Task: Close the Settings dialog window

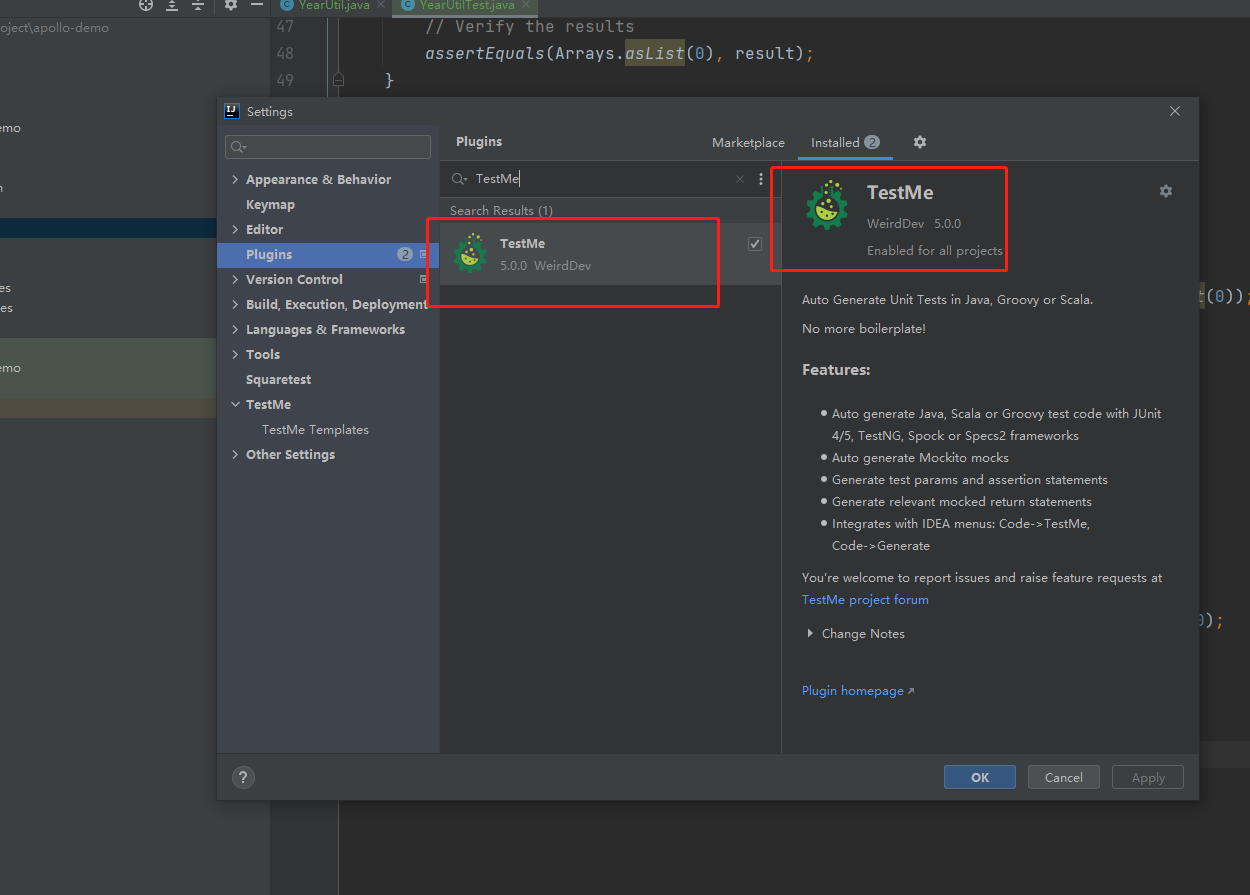Action: click(x=1175, y=111)
